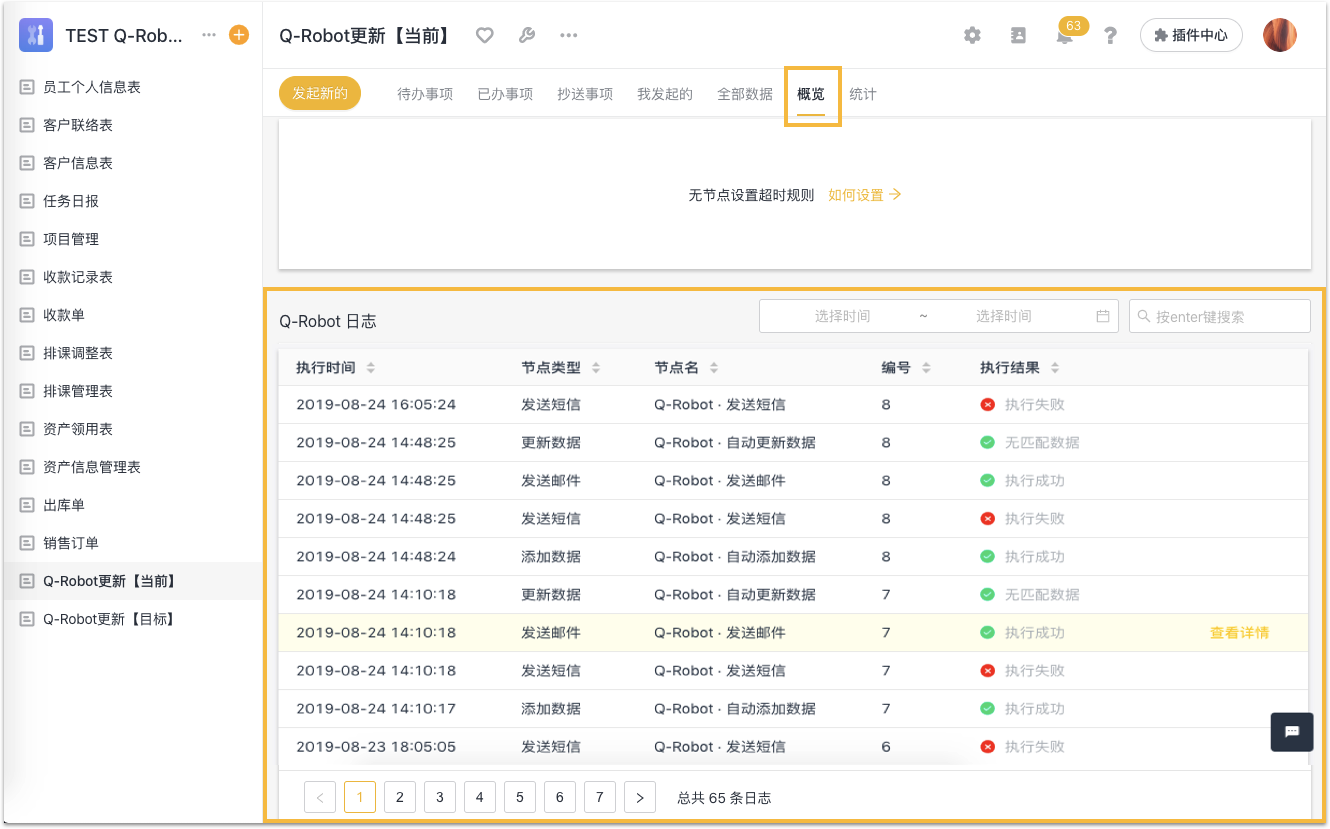Open the contacts card icon
This screenshot has height=829, width=1330.
coord(1018,35)
